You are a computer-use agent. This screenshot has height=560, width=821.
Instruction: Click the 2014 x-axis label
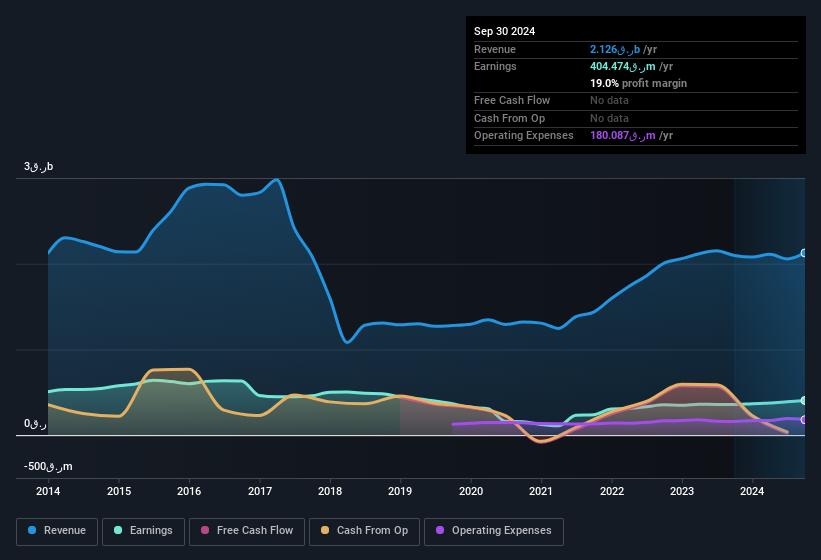(x=48, y=491)
